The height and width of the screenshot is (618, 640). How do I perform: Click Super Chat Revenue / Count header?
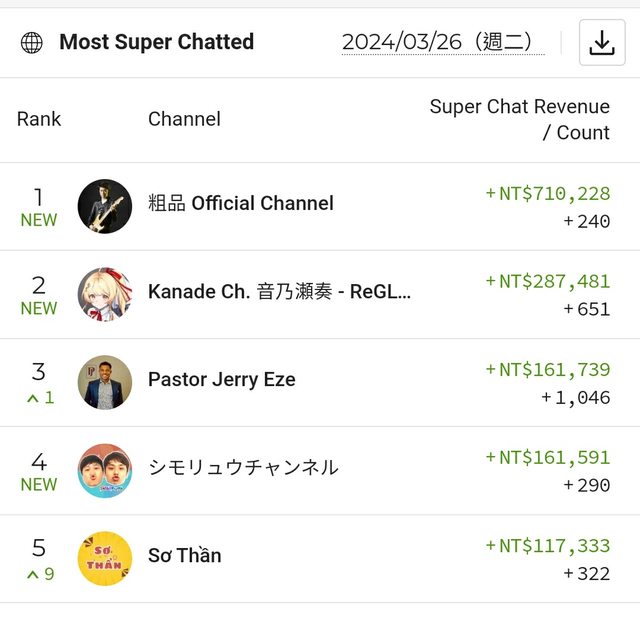[x=519, y=120]
